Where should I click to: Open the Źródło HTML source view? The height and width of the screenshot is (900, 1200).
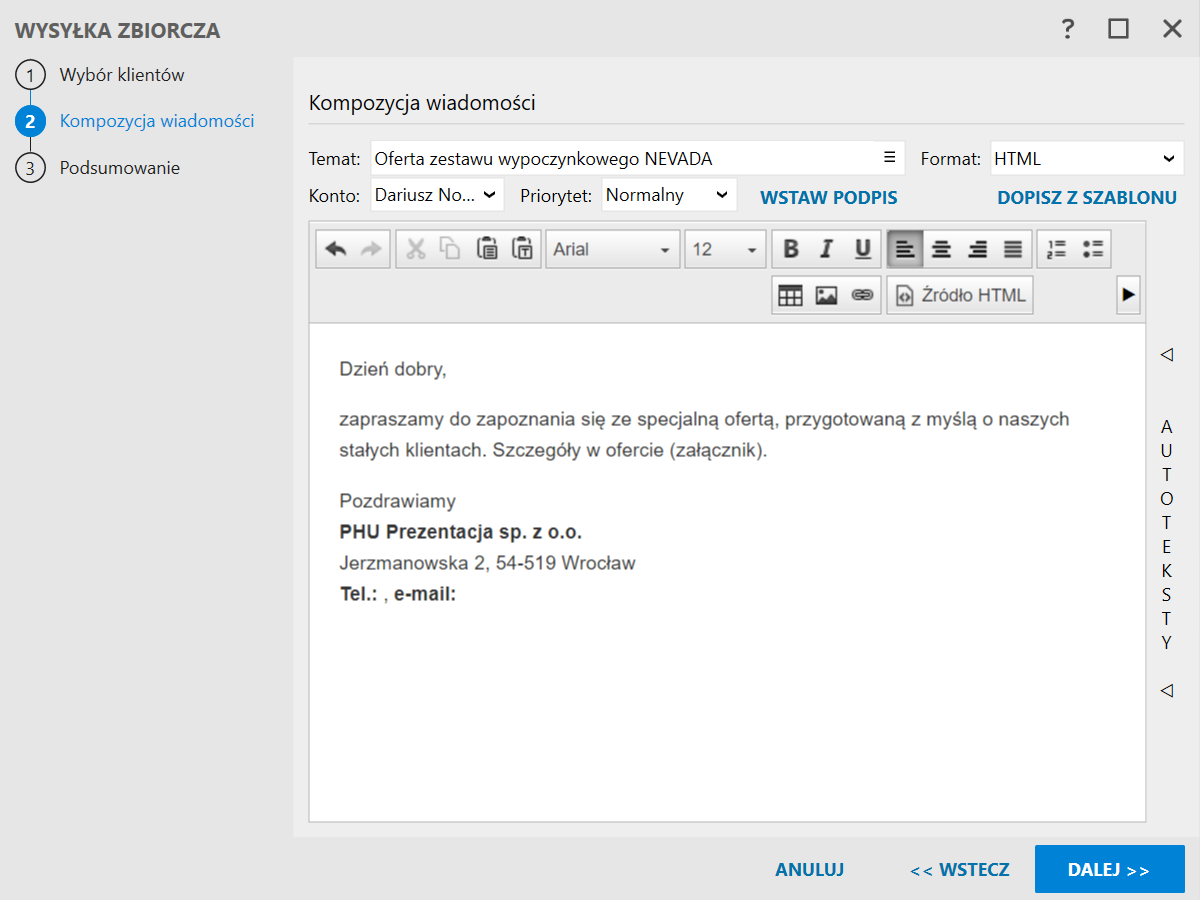click(x=960, y=296)
